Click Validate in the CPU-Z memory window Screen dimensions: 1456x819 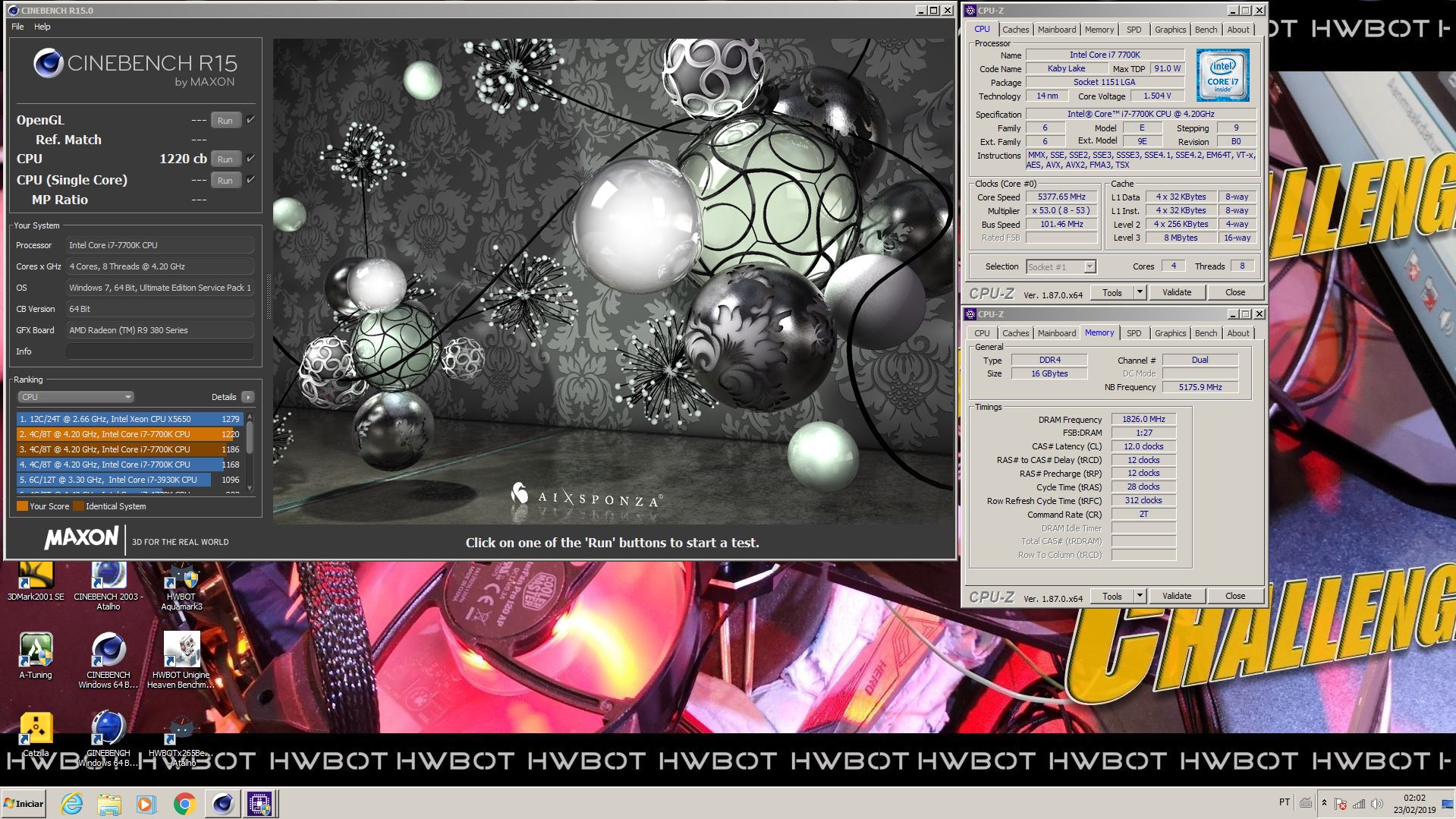(x=1176, y=596)
